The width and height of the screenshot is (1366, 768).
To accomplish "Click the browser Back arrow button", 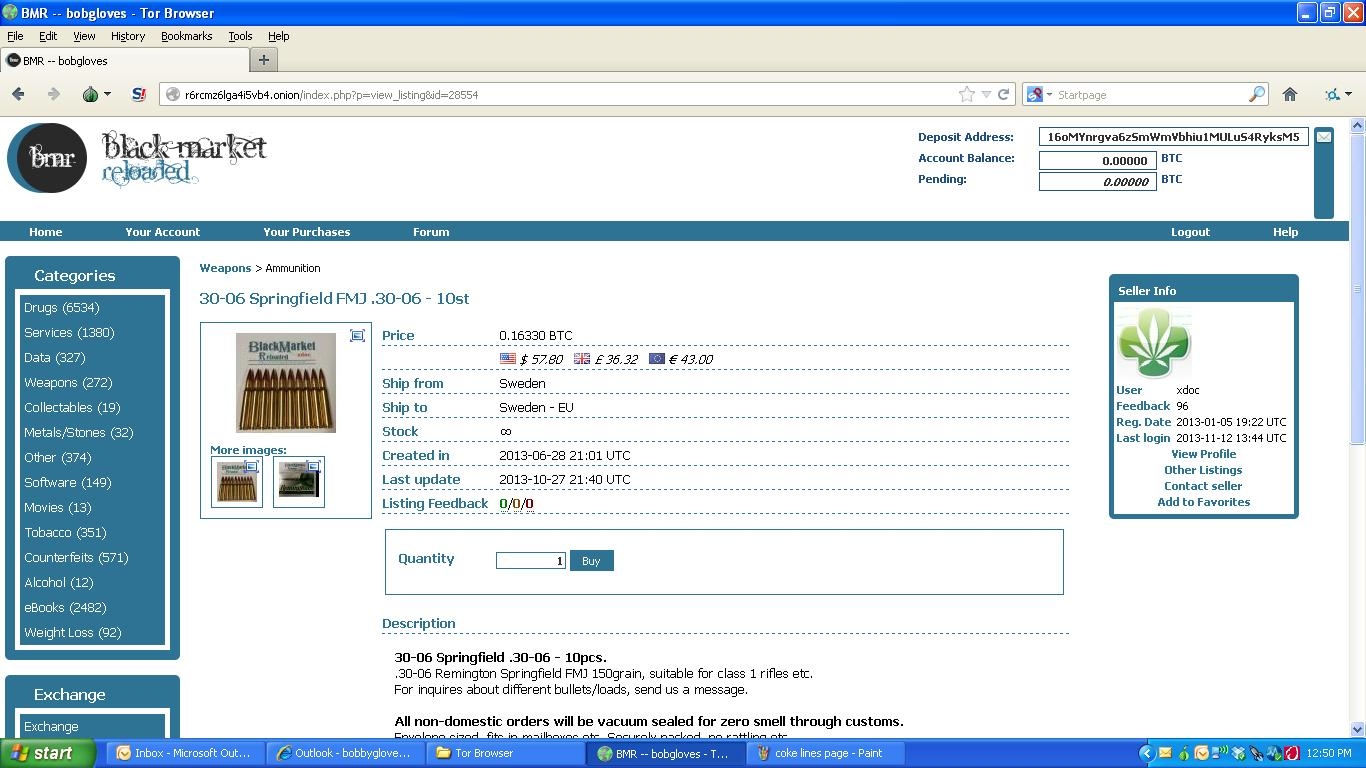I will (18, 94).
